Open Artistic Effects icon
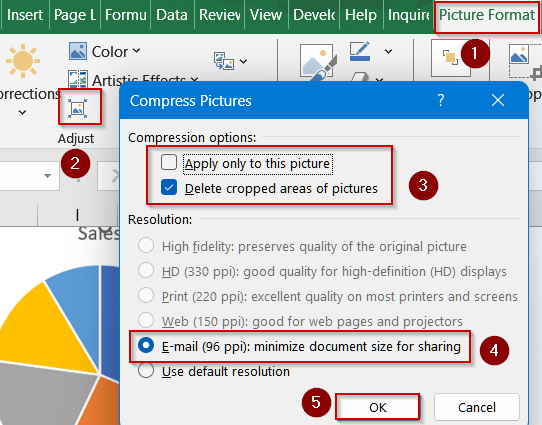The image size is (542, 425). 78,79
